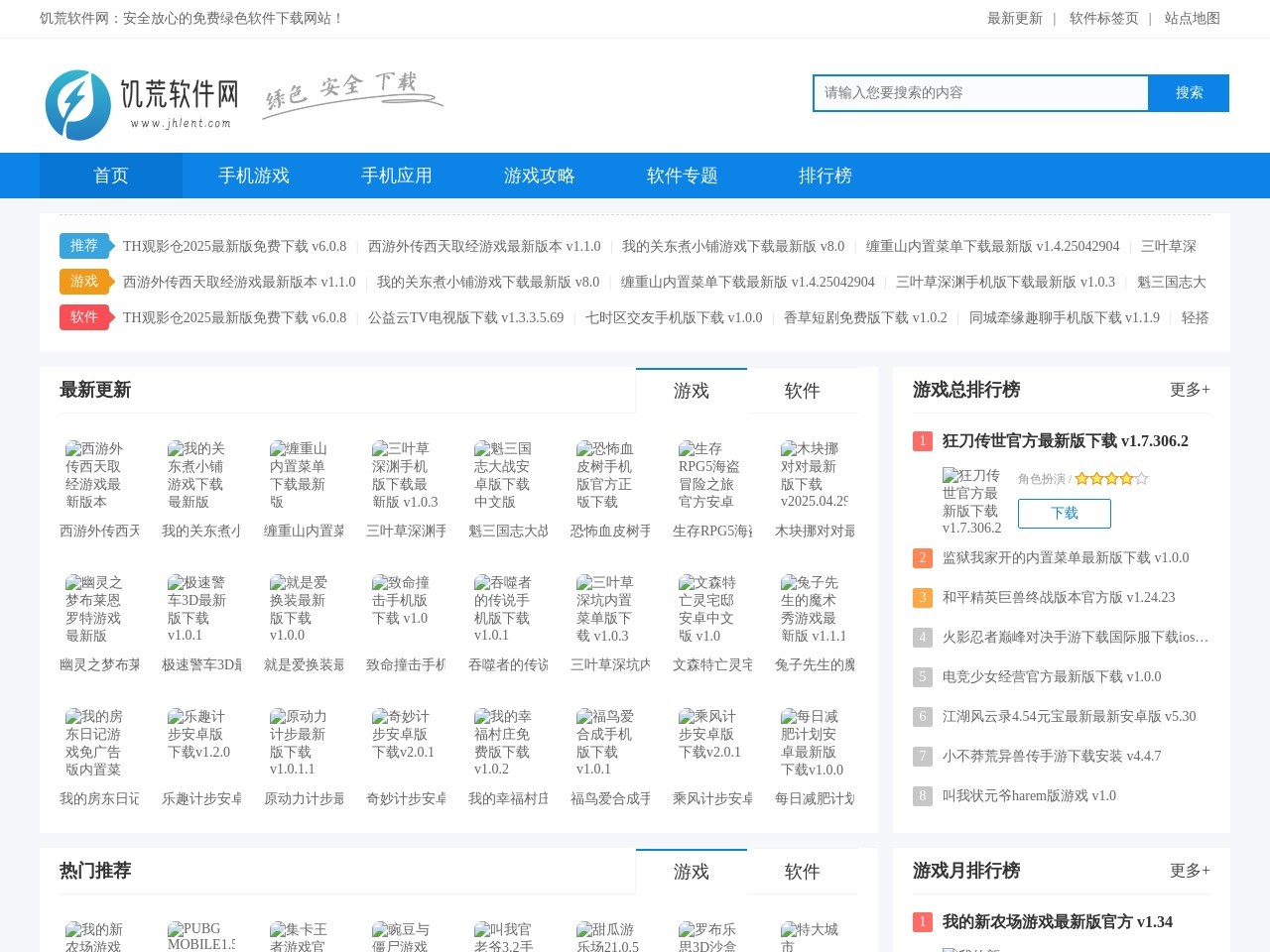
Task: Click the red rank 1 badge in 游戏总排行榜
Action: [x=922, y=441]
